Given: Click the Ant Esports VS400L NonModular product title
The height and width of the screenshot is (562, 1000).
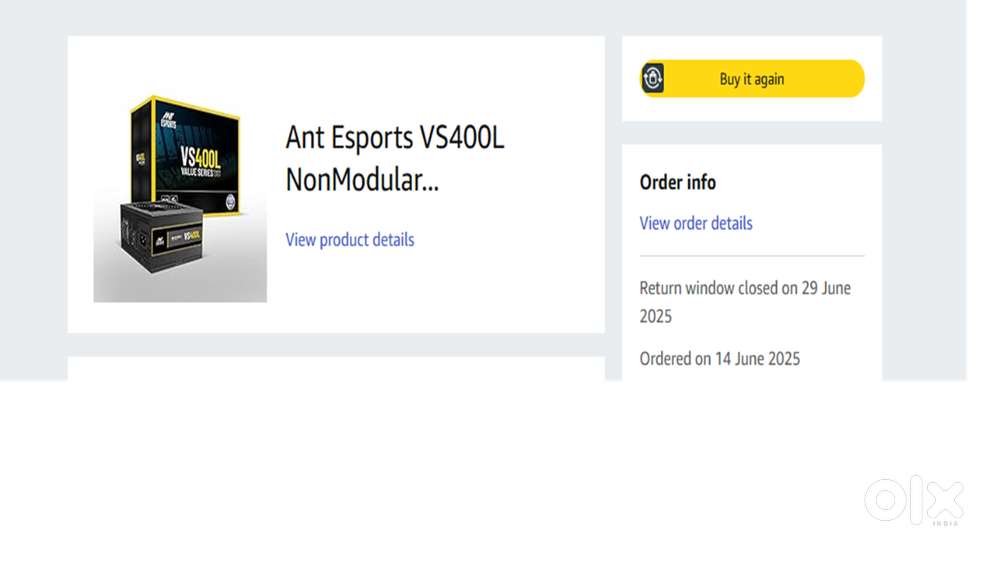Looking at the screenshot, I should (395, 159).
